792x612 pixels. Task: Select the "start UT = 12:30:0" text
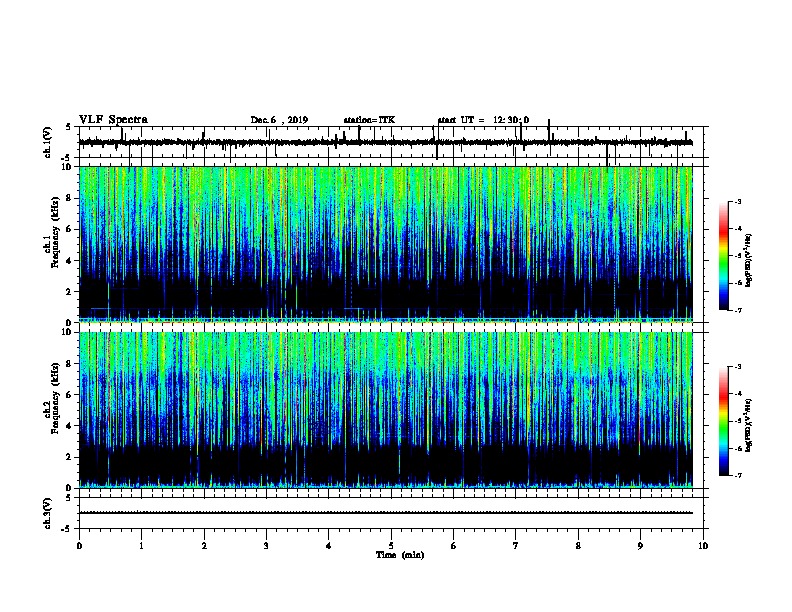click(x=483, y=120)
